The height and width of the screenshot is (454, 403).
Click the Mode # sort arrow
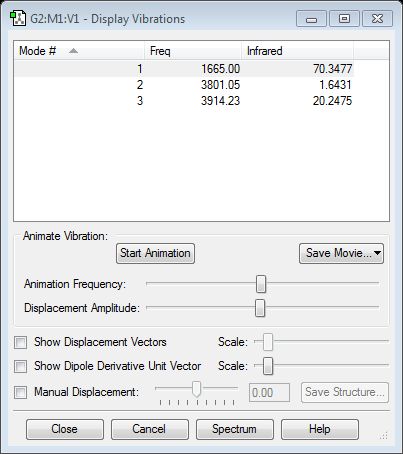tap(73, 51)
